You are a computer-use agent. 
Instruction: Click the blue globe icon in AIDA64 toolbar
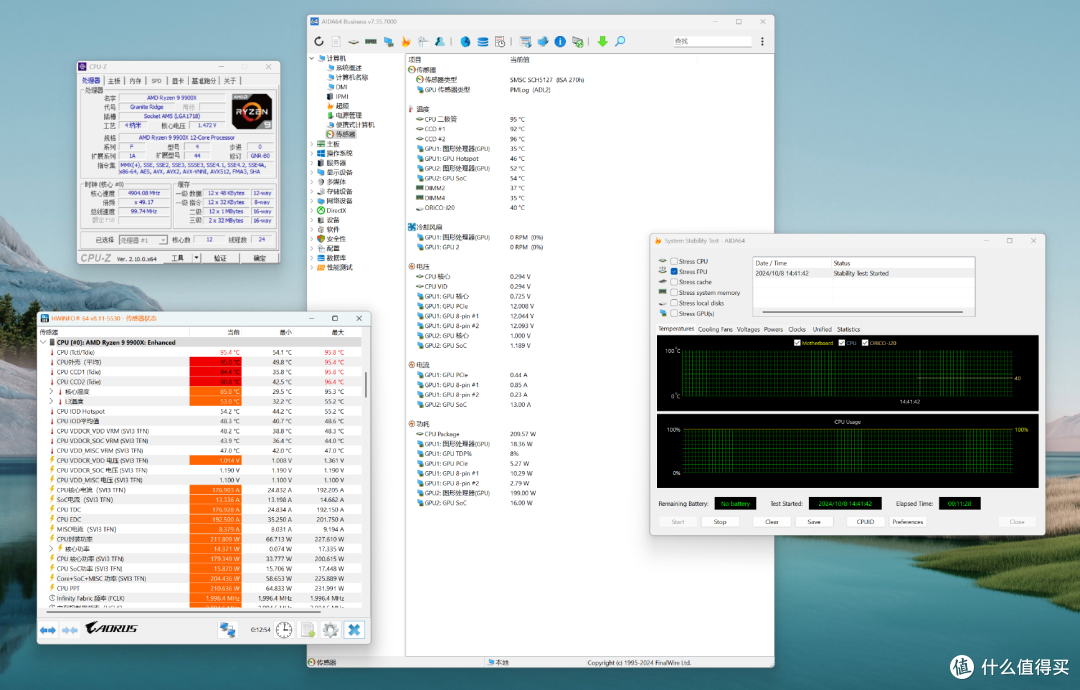click(x=466, y=41)
